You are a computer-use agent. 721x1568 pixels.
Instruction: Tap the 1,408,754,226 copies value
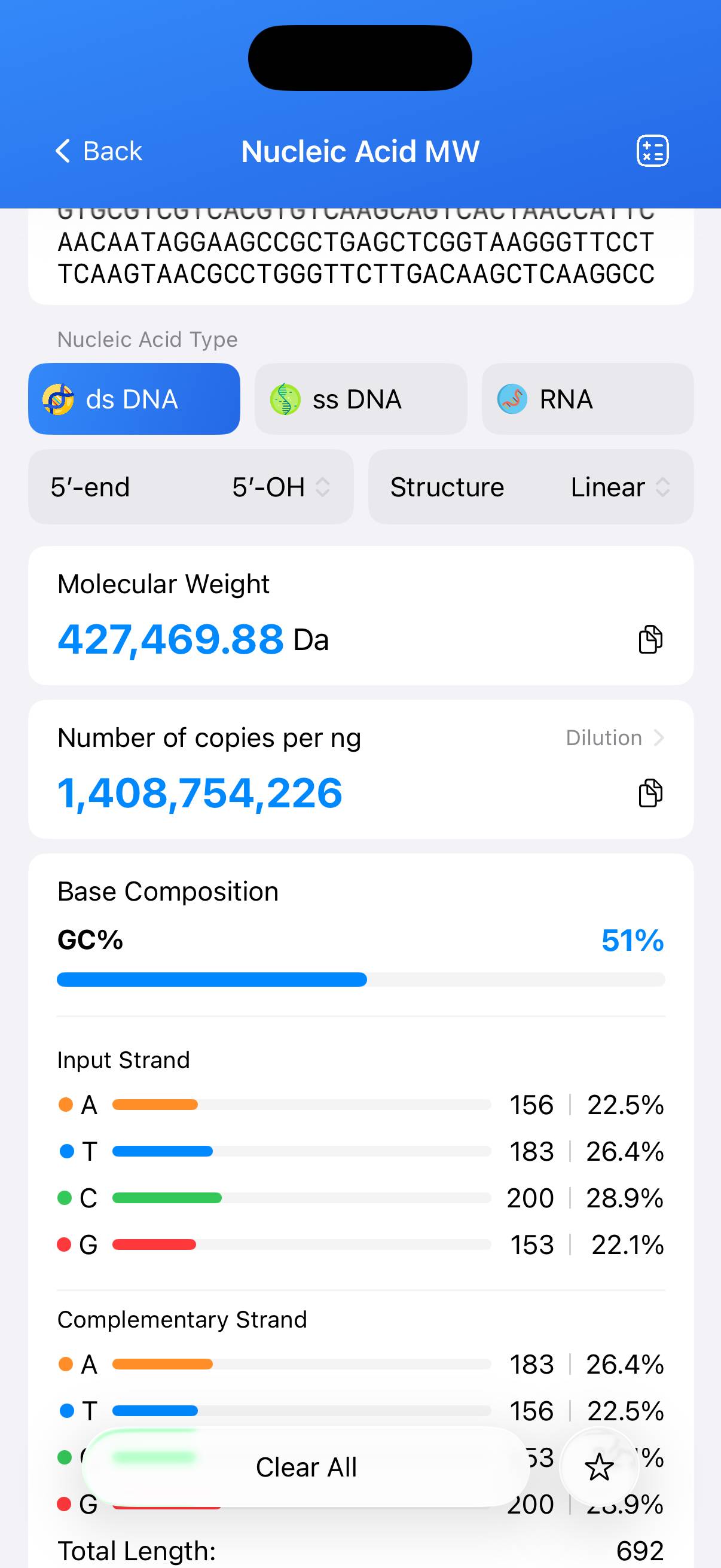coord(200,794)
